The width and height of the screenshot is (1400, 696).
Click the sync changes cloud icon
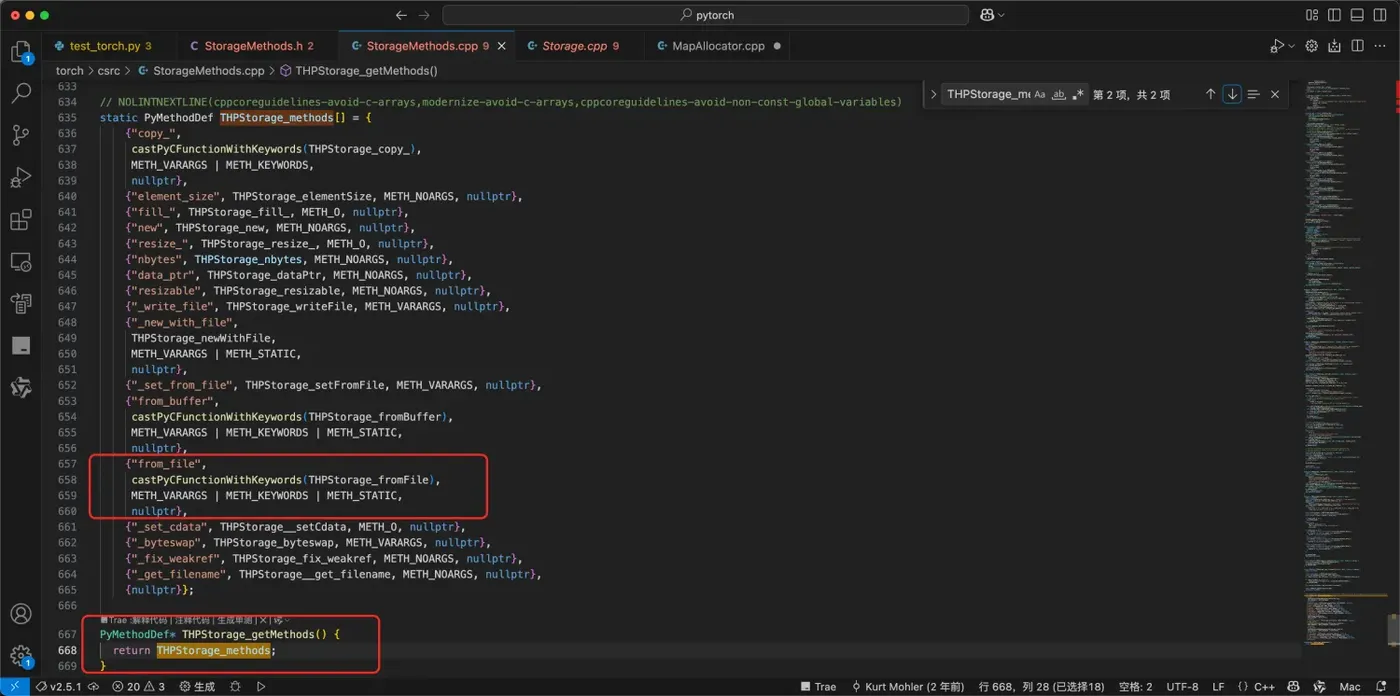click(x=94, y=686)
